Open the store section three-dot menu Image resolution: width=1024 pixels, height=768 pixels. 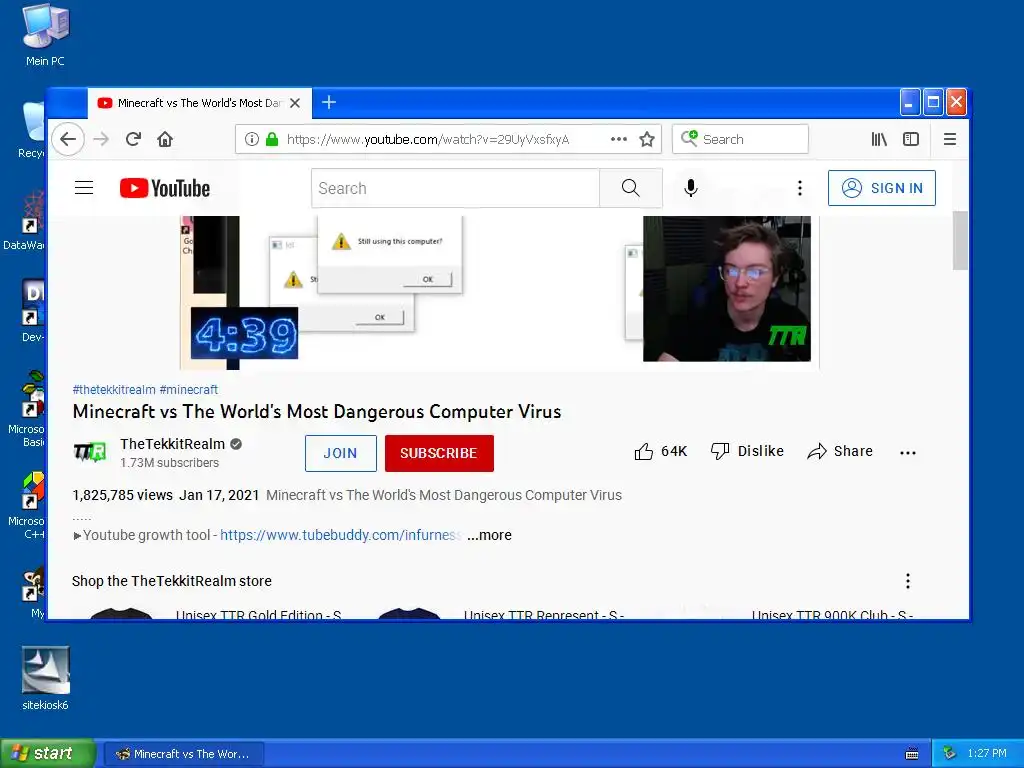click(x=908, y=581)
